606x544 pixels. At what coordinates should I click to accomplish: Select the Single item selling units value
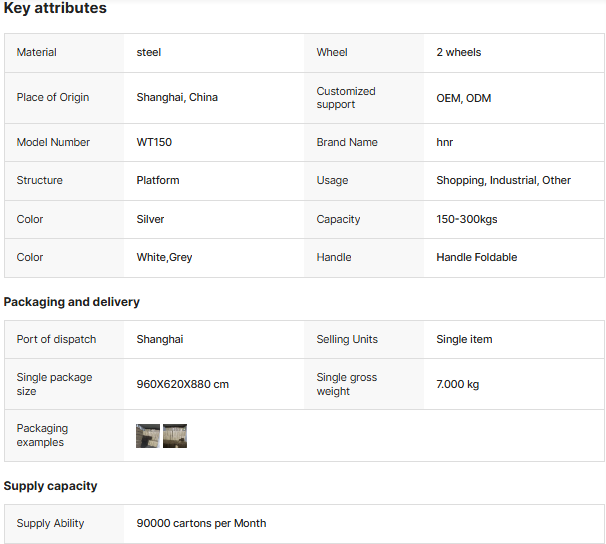pos(464,339)
